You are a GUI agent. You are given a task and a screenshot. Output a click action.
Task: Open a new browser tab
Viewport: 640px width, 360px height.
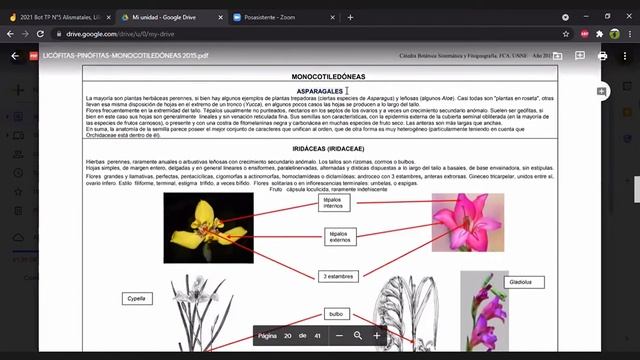[350, 18]
